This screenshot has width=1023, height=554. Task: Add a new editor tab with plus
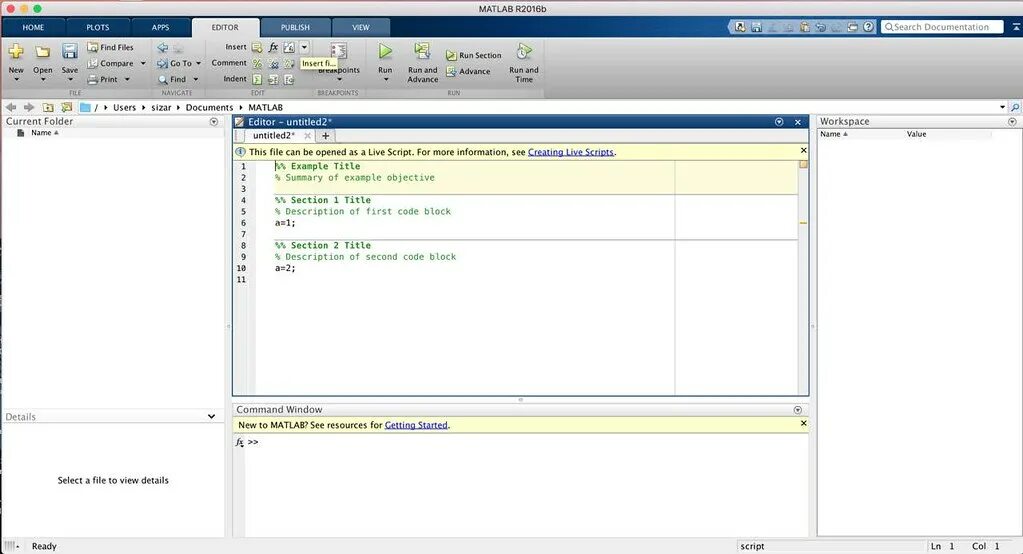click(326, 136)
